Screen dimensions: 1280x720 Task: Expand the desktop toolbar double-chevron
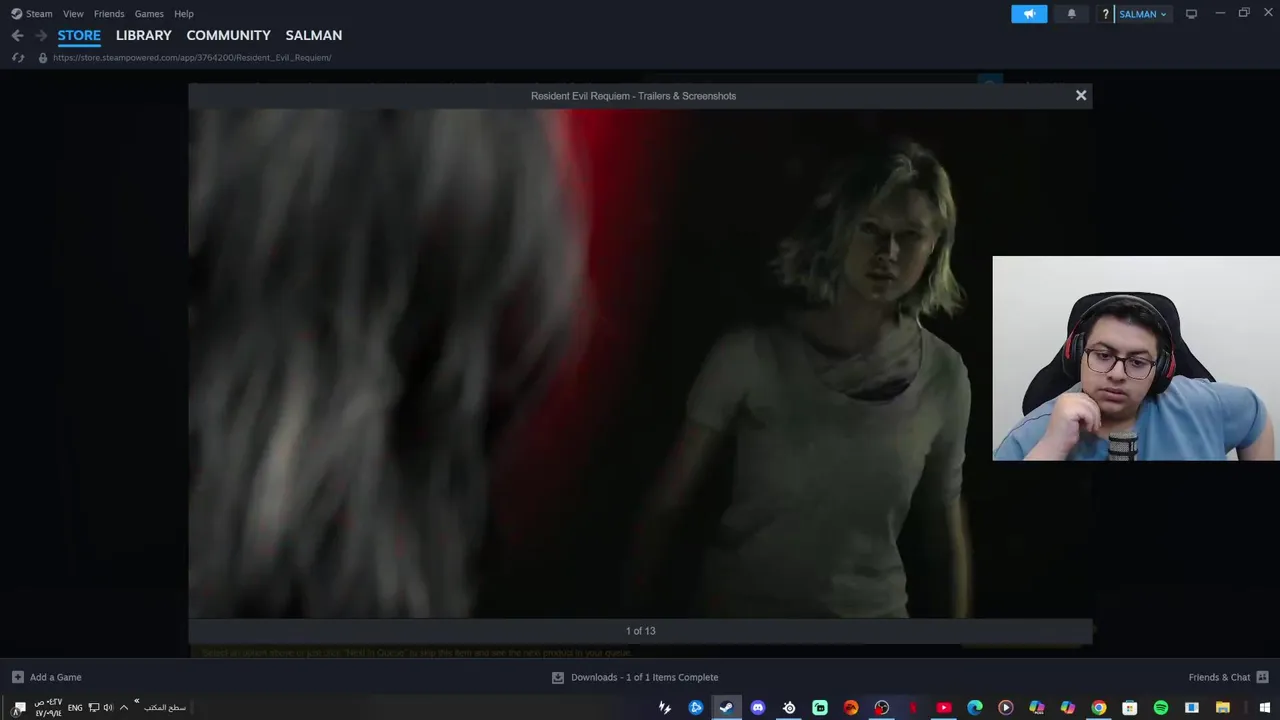pos(137,701)
